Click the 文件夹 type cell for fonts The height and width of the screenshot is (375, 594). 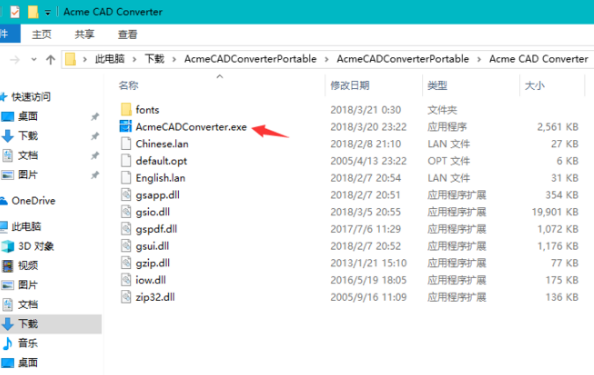442,110
